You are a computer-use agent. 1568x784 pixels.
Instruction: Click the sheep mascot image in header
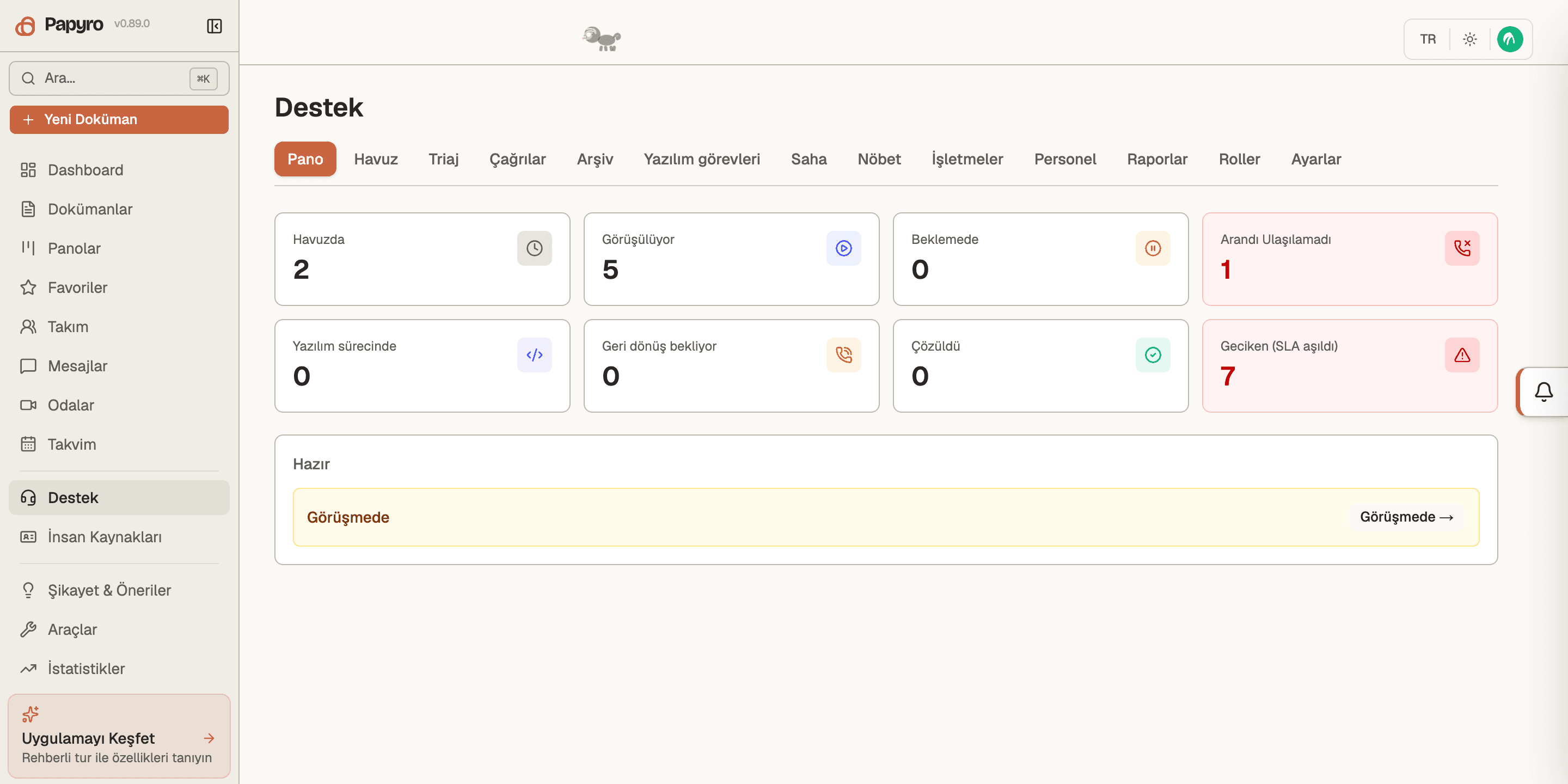602,39
